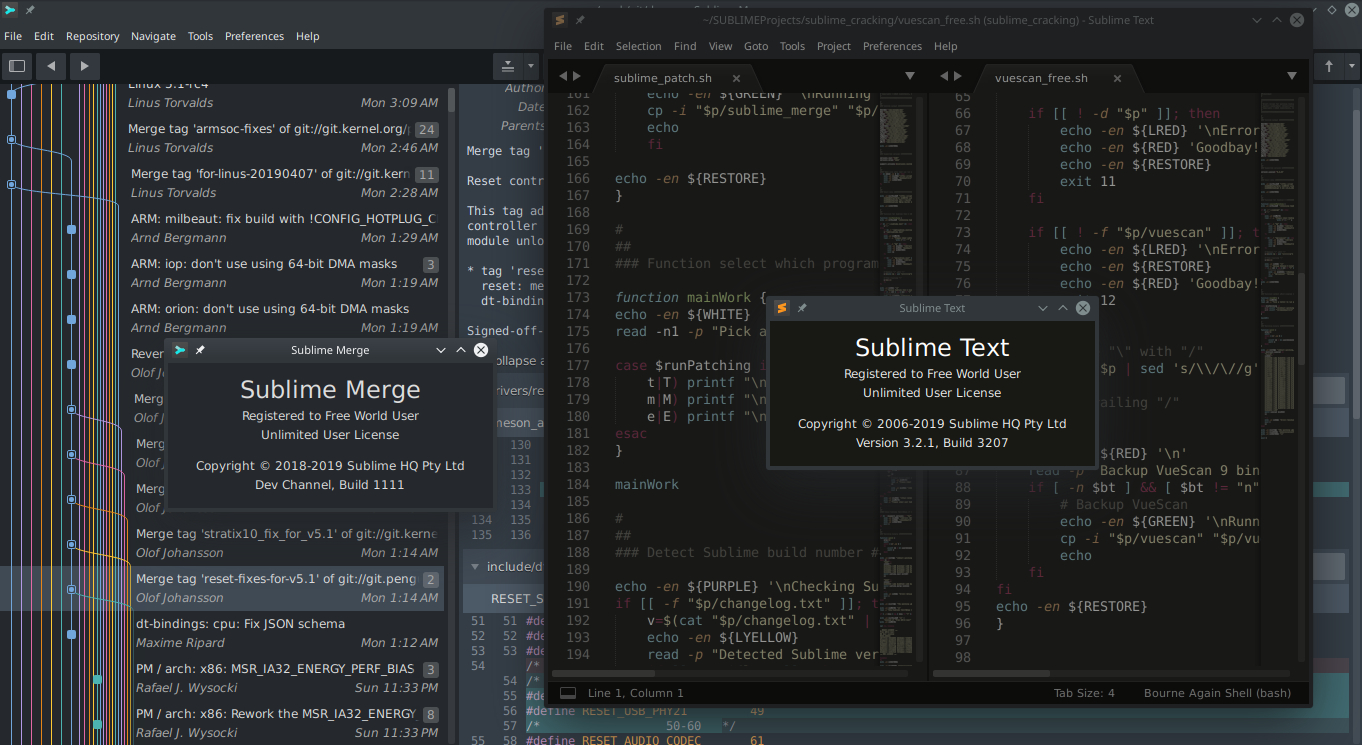This screenshot has width=1362, height=745.
Task: Open Navigate menu in Sublime Merge
Action: pos(153,36)
